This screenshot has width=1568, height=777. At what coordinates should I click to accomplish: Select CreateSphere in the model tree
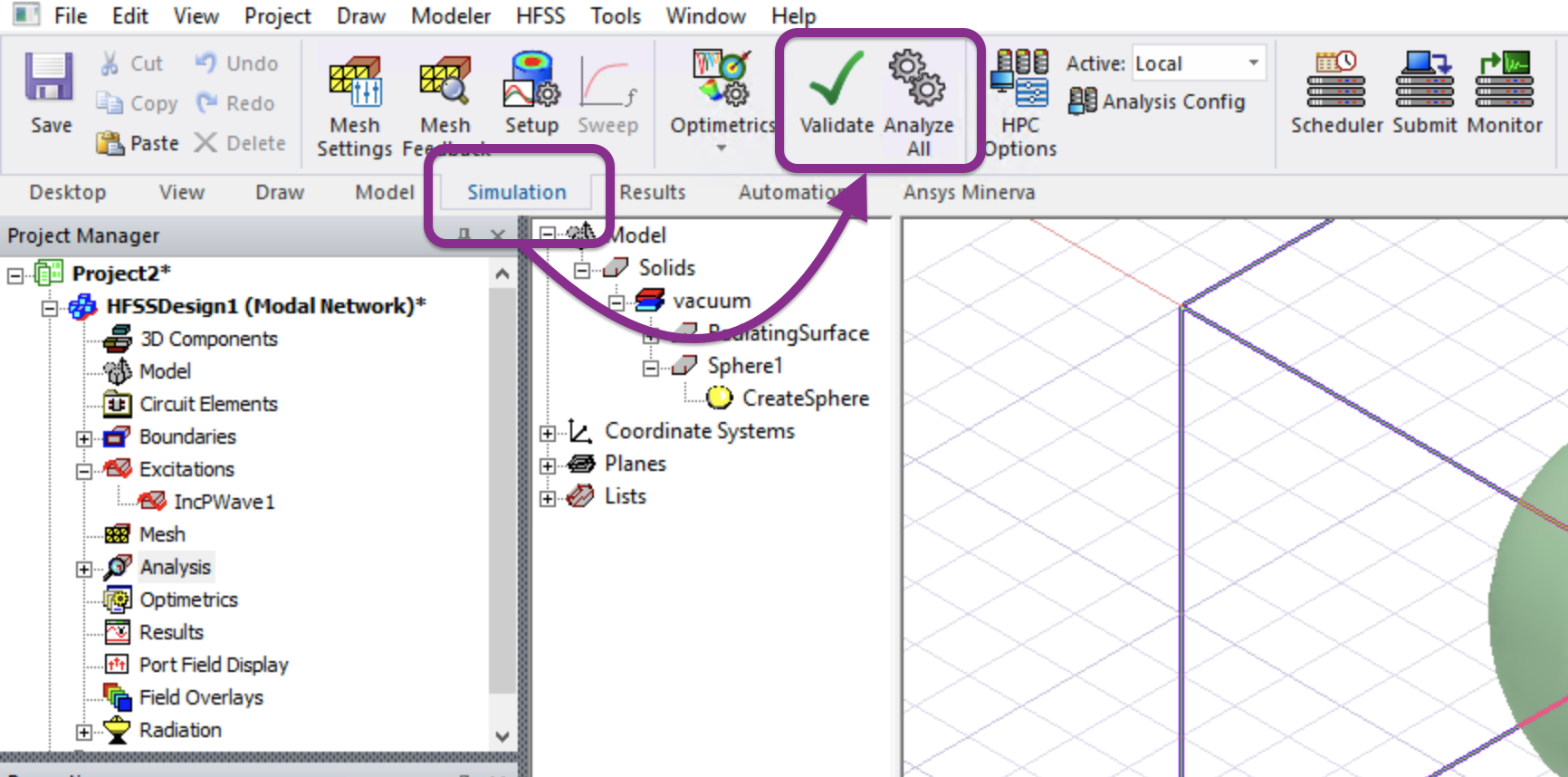806,398
